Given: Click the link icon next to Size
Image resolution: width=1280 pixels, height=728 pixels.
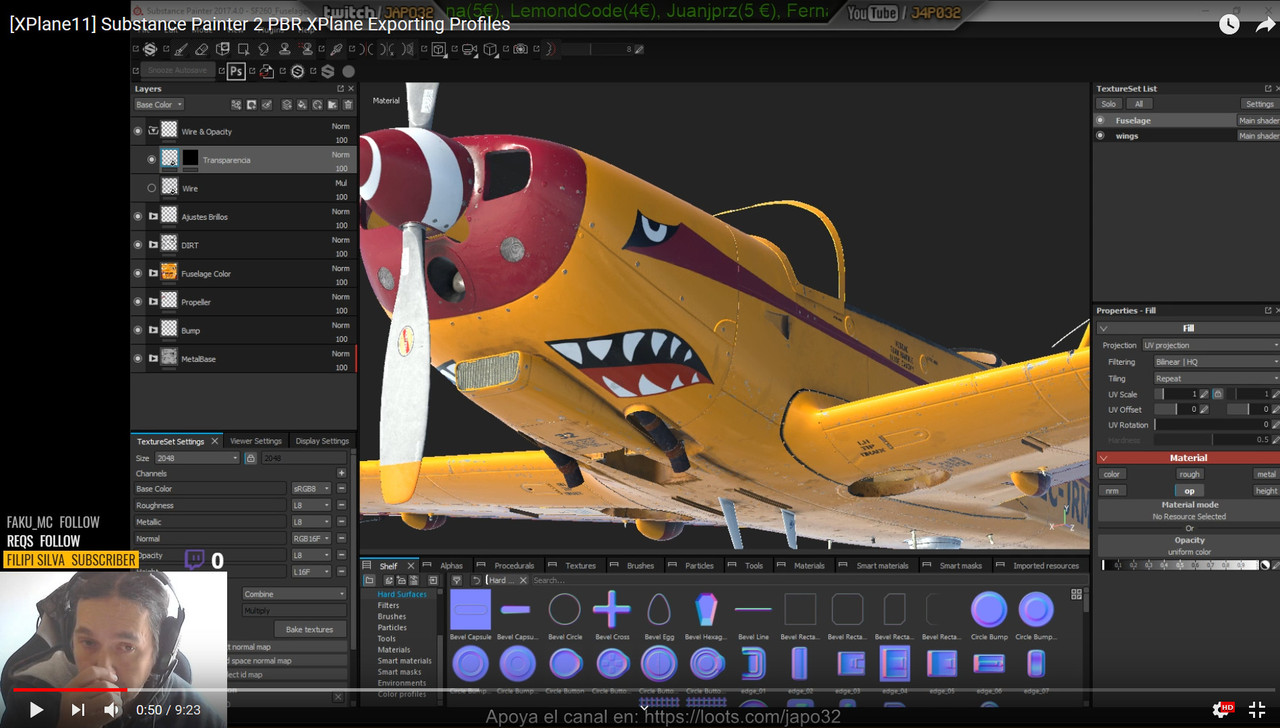Looking at the screenshot, I should click(250, 458).
